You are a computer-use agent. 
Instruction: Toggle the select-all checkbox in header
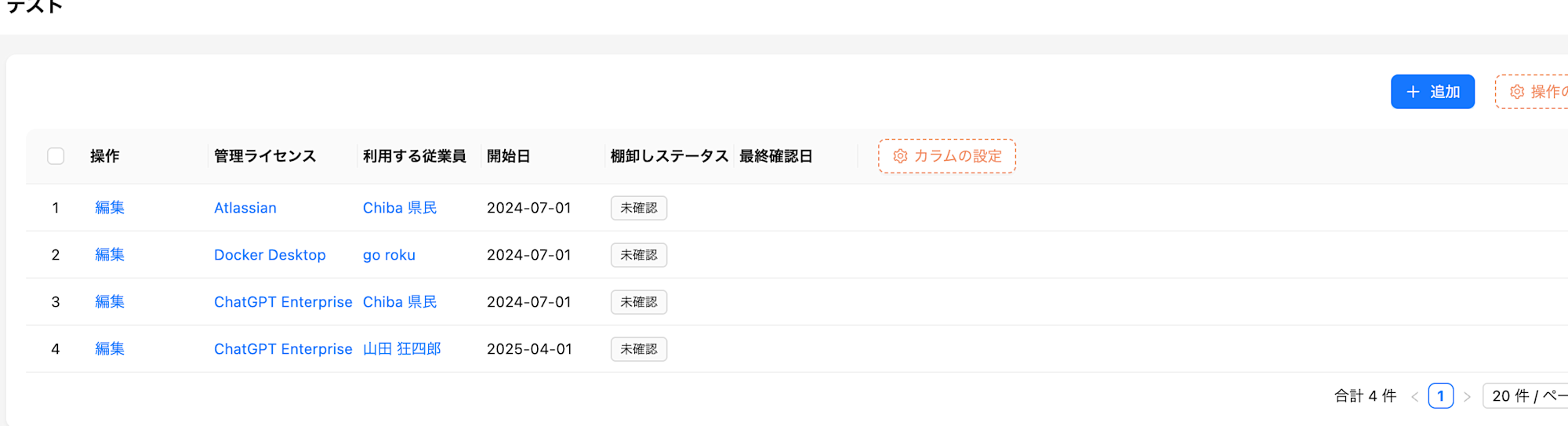pyautogui.click(x=56, y=156)
